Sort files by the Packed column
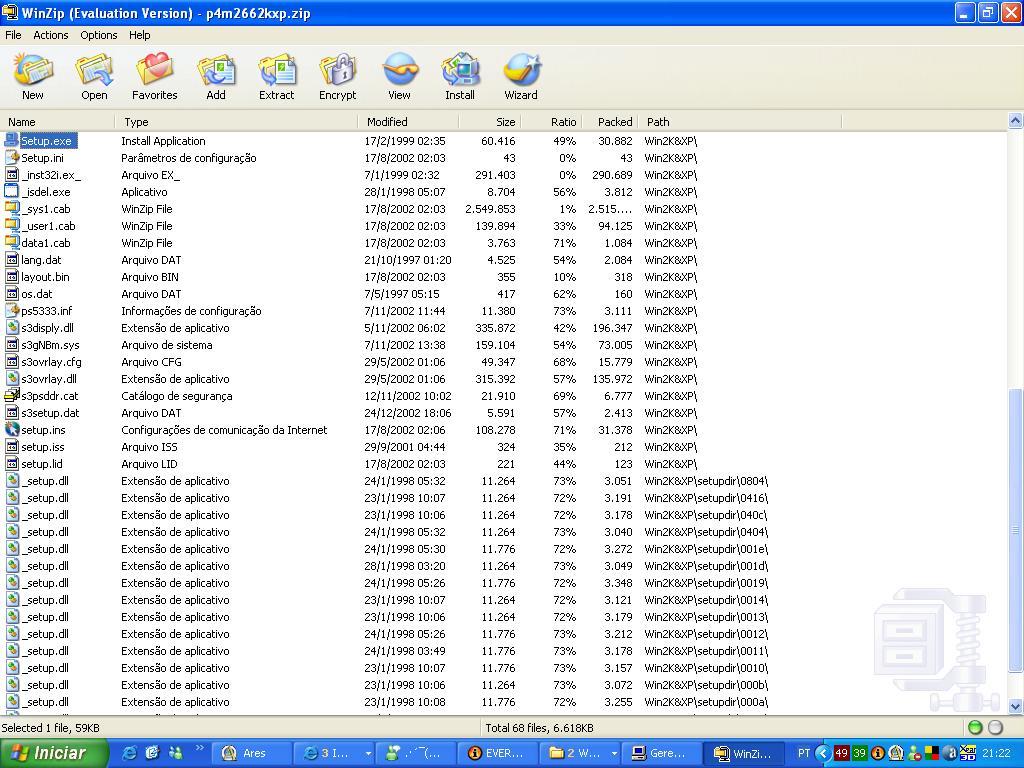1024x768 pixels. pyautogui.click(x=609, y=121)
